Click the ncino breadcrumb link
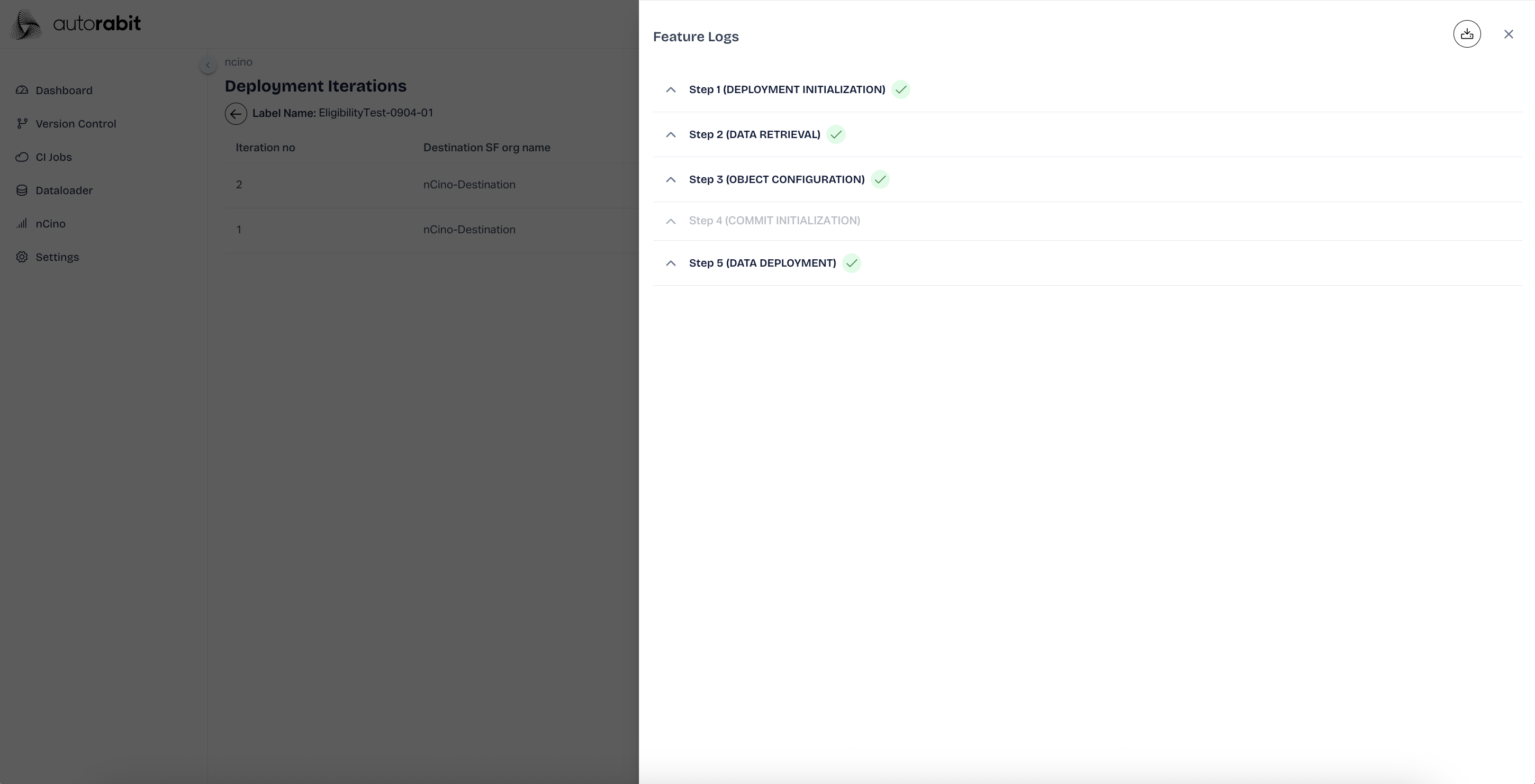This screenshot has height=784, width=1535. [x=238, y=62]
